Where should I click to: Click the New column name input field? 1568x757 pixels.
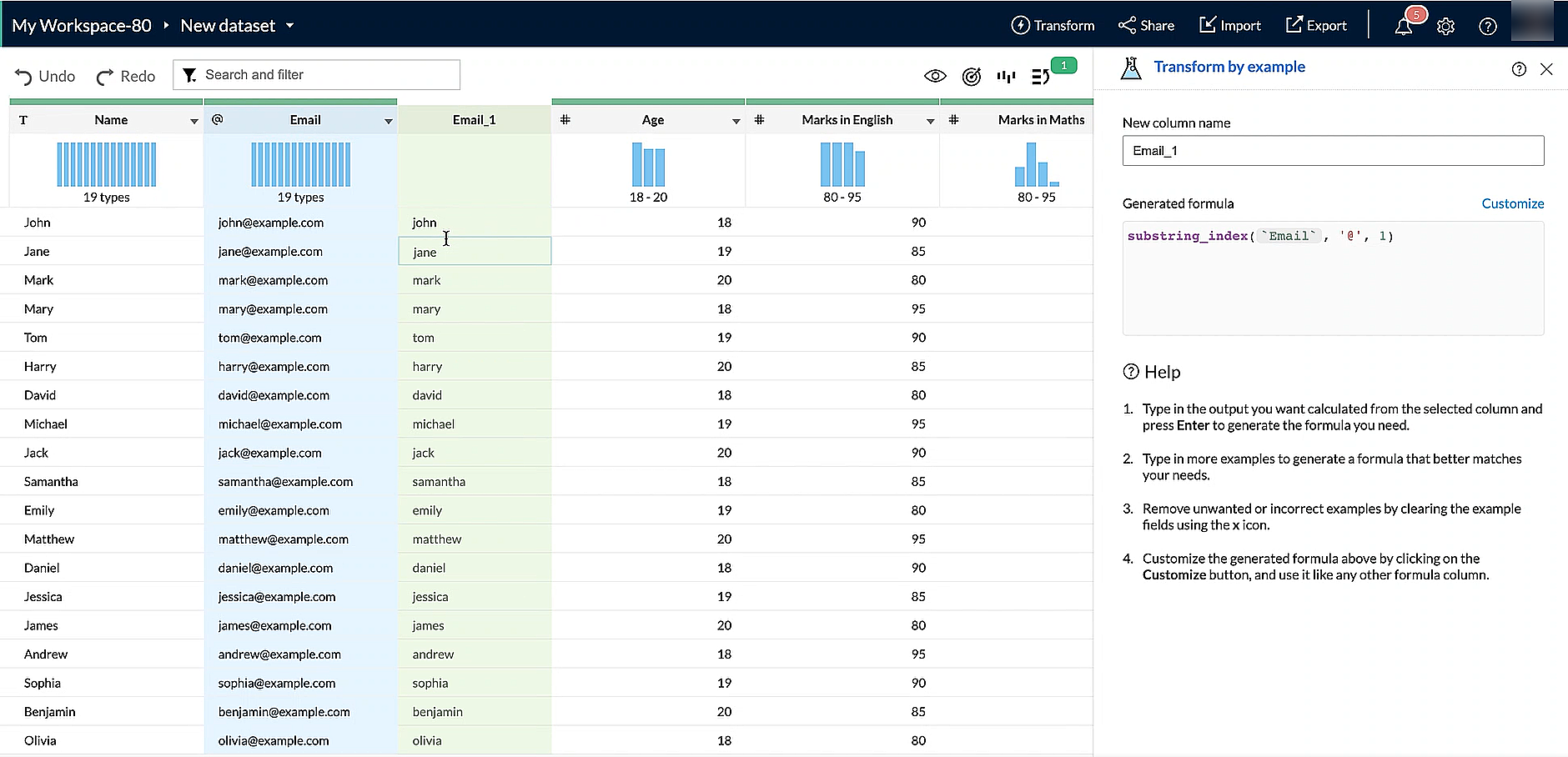pyautogui.click(x=1332, y=151)
